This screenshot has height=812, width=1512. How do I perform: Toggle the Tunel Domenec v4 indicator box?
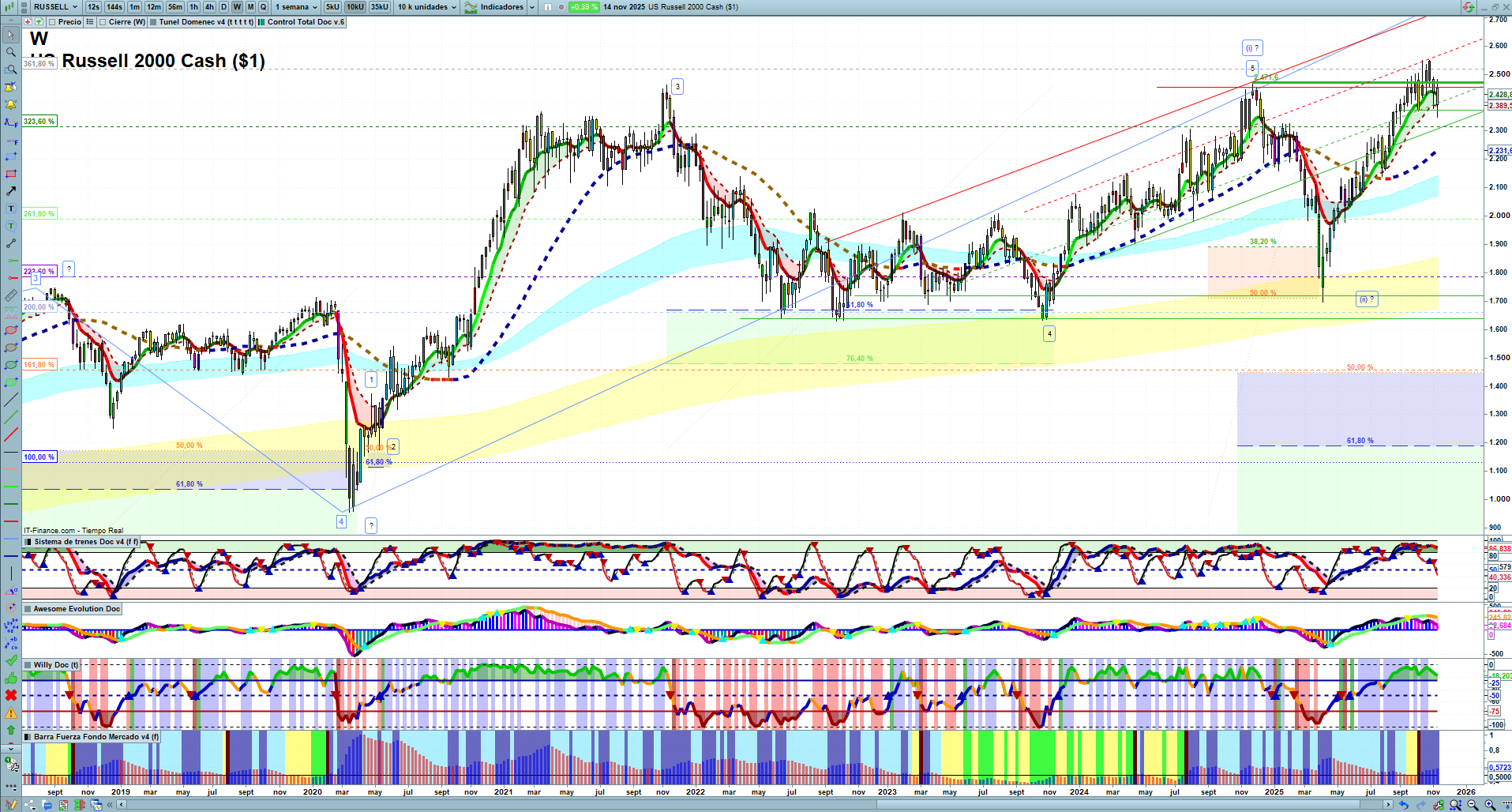click(153, 22)
